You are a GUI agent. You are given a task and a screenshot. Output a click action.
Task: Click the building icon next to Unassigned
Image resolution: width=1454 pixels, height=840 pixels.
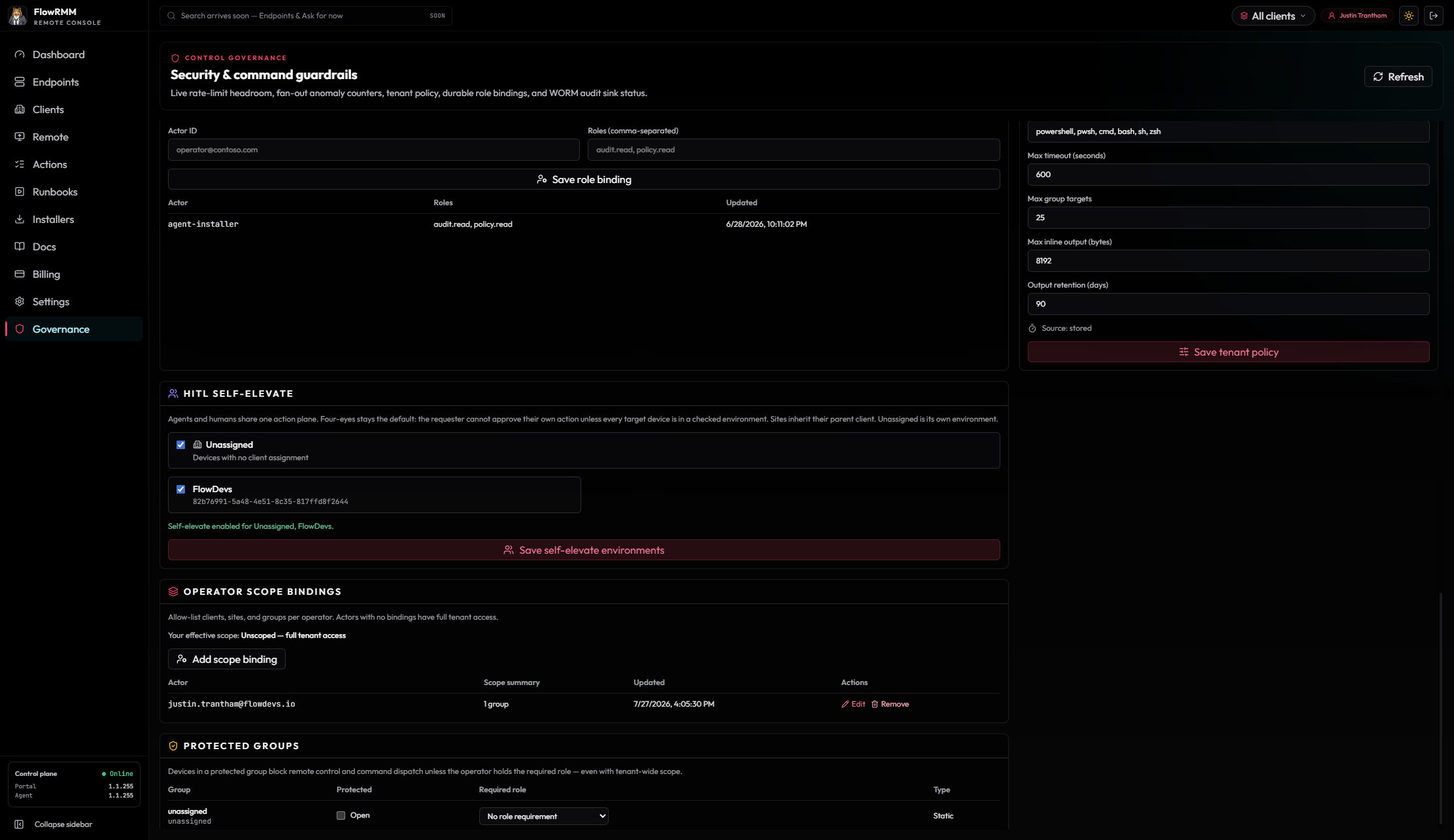pyautogui.click(x=197, y=445)
